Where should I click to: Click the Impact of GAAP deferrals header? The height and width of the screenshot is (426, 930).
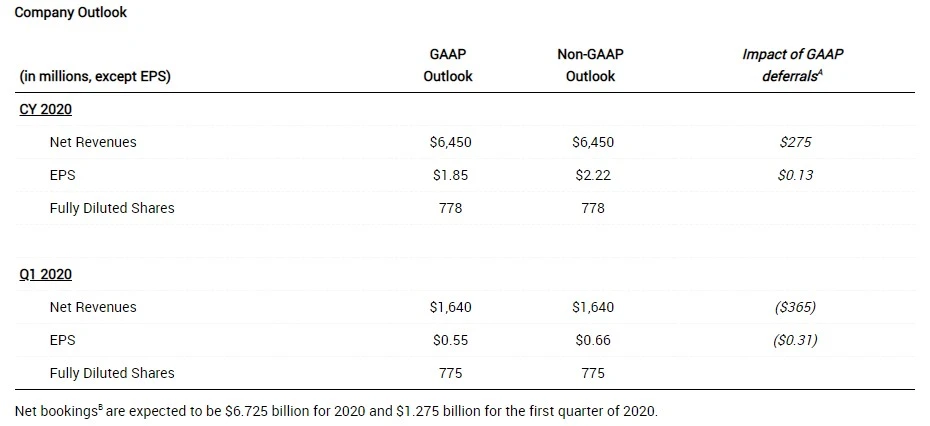tap(793, 65)
